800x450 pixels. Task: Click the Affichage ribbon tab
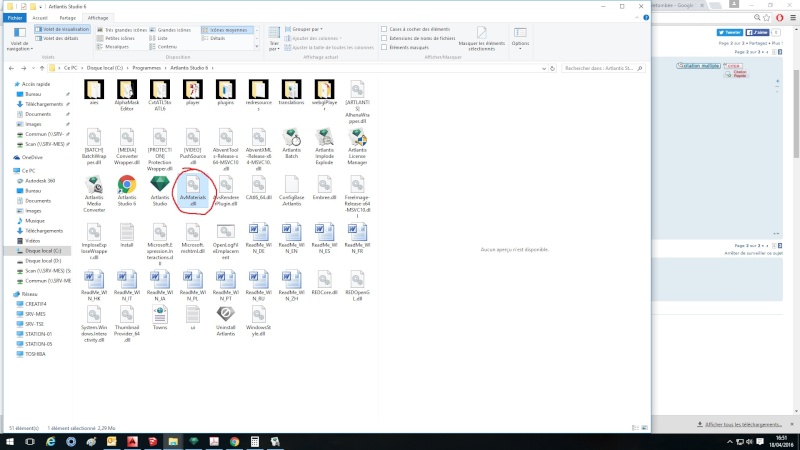coord(97,18)
